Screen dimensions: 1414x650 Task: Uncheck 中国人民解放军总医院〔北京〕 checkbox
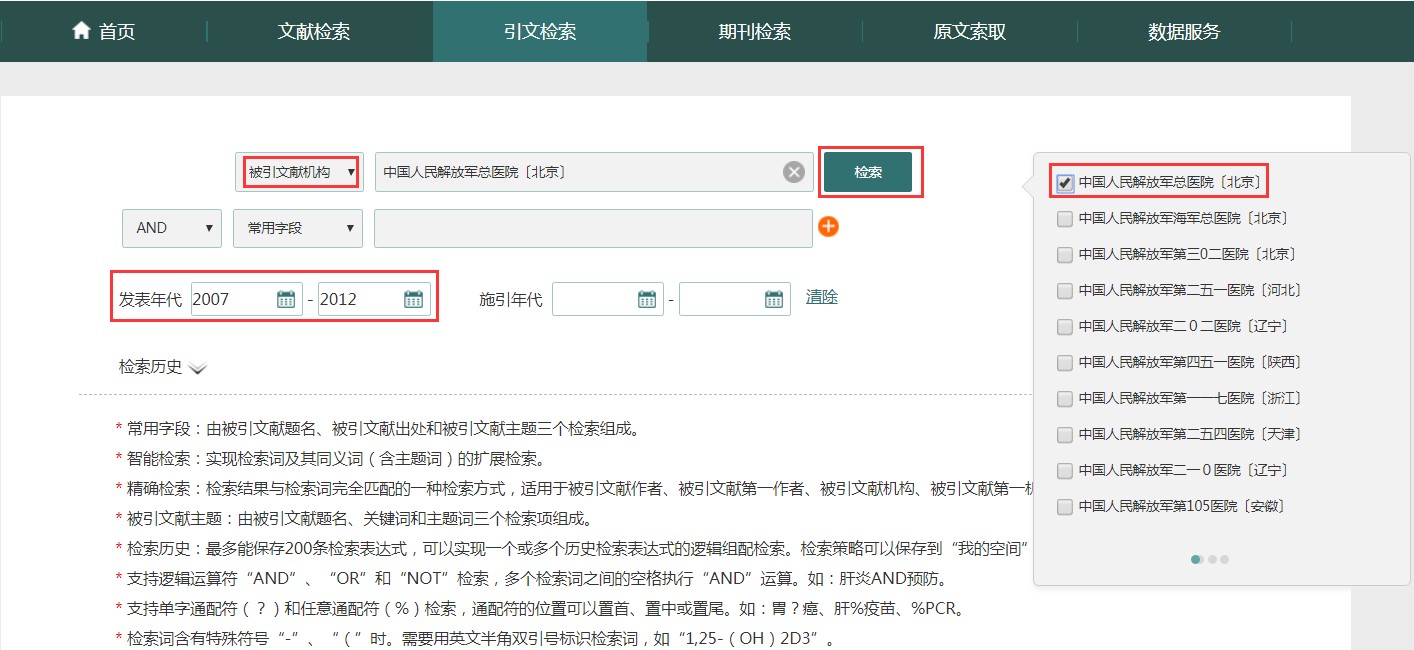point(1065,183)
